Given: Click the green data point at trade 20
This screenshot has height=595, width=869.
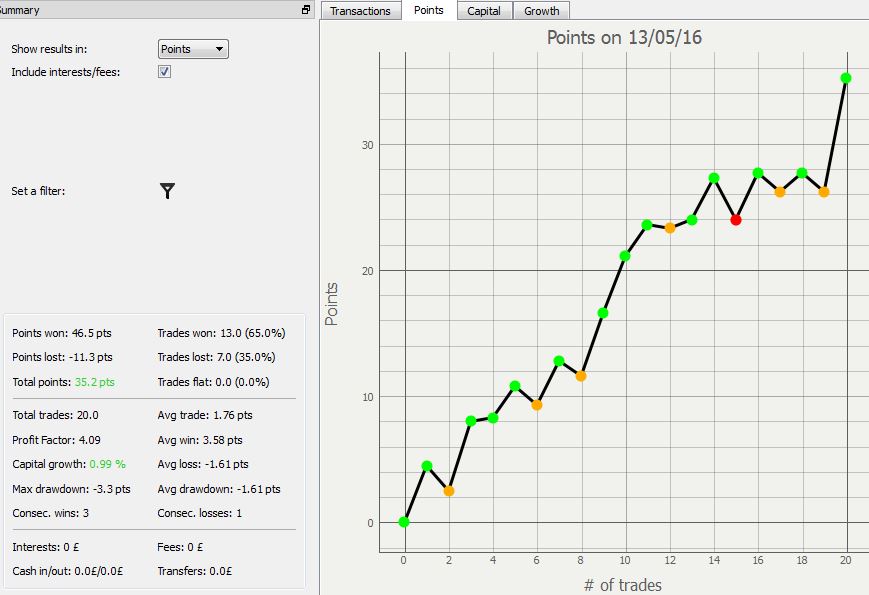Looking at the screenshot, I should [846, 78].
